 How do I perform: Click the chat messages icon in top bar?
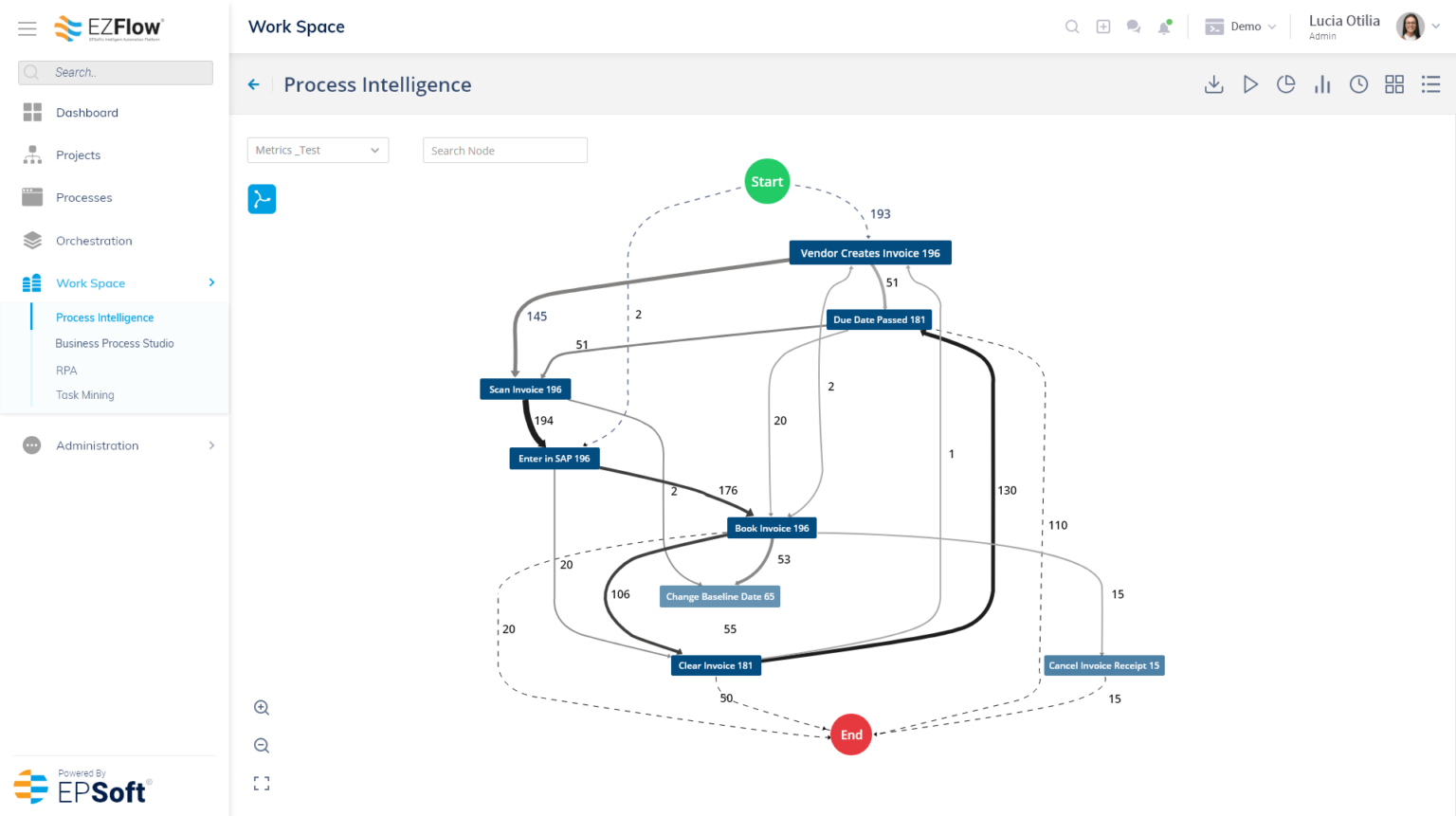[1134, 27]
